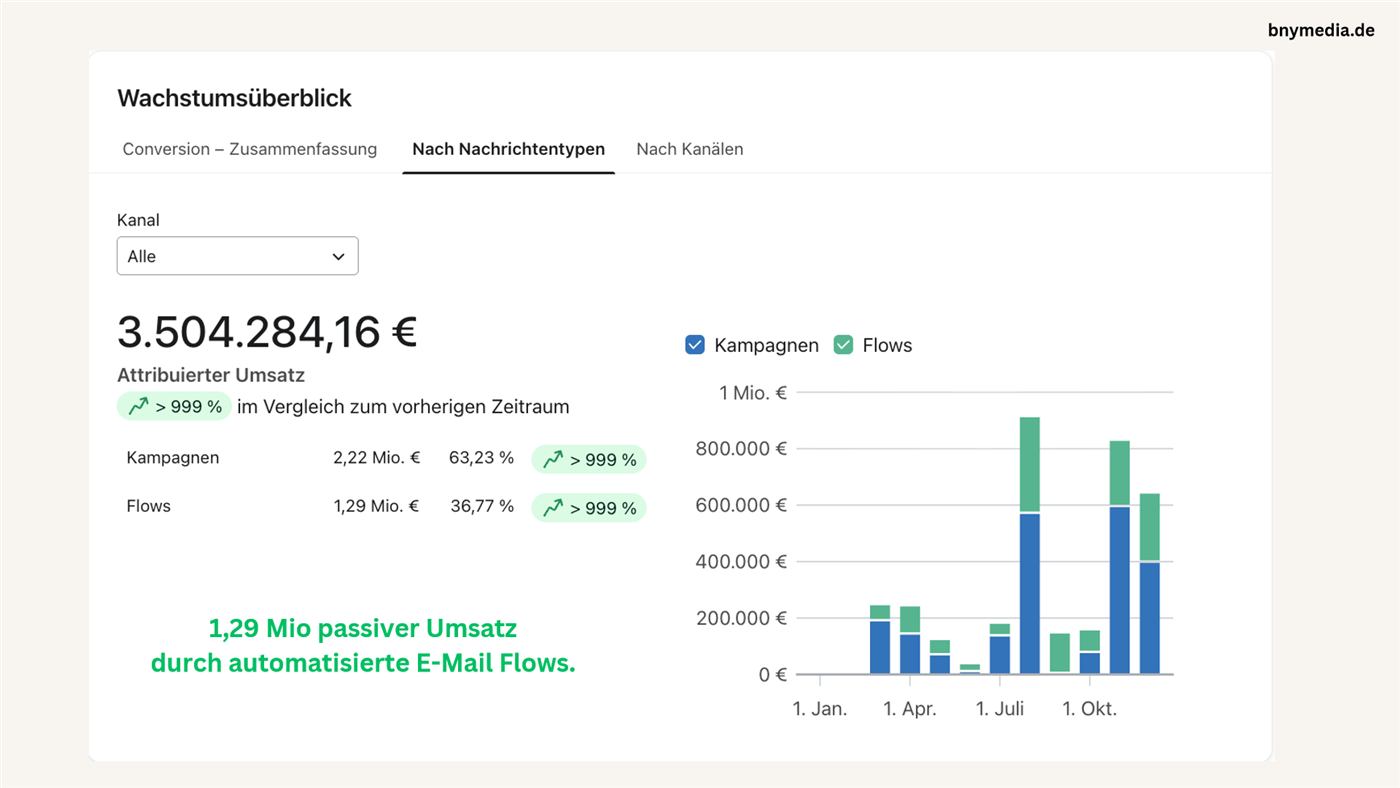Click the 63,23 % share value
This screenshot has width=1400, height=788.
pos(482,458)
